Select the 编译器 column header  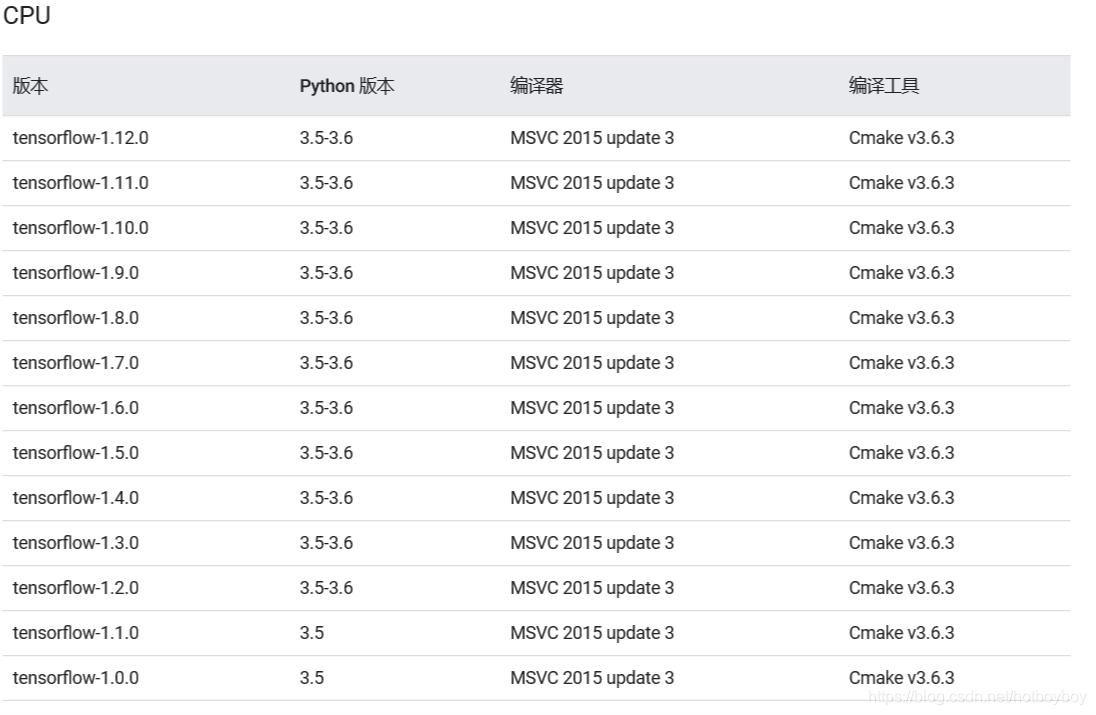[x=536, y=86]
